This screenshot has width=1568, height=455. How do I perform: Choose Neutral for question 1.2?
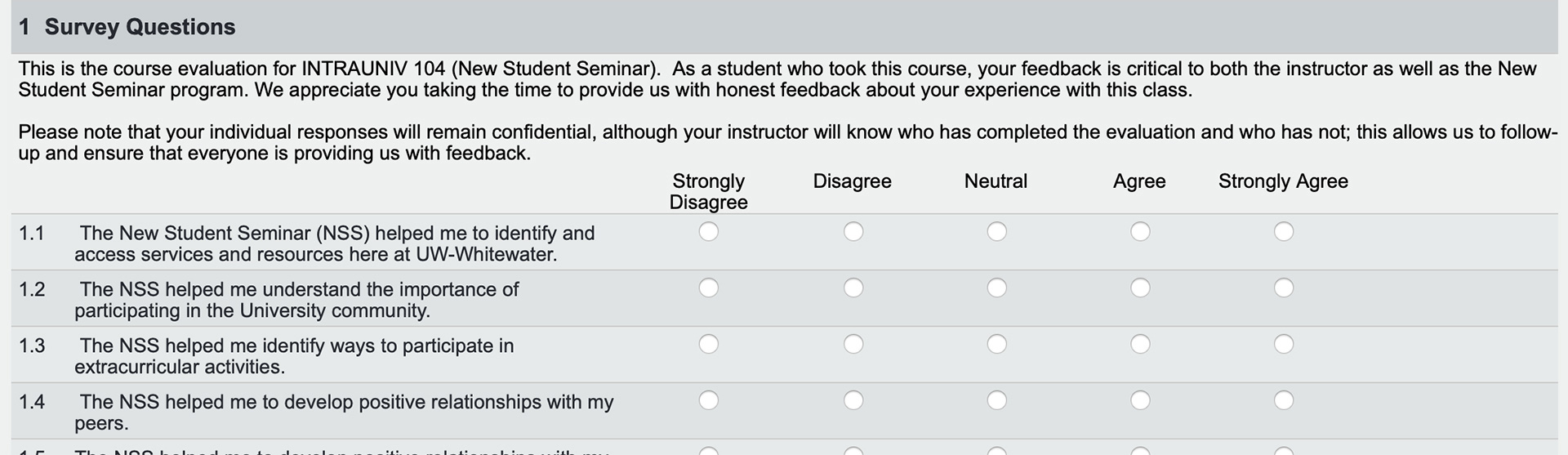coord(997,288)
